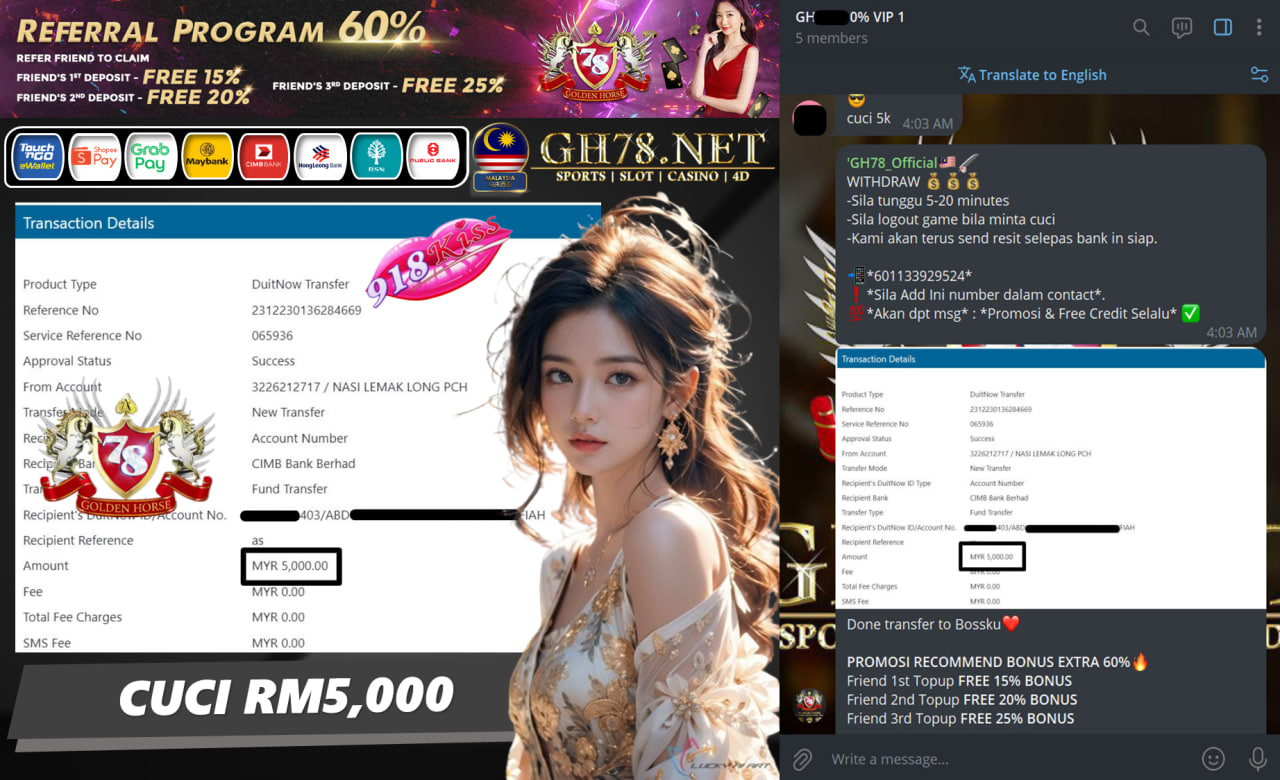The width and height of the screenshot is (1280, 780).
Task: Click the cuci 5k message
Action: click(x=868, y=118)
